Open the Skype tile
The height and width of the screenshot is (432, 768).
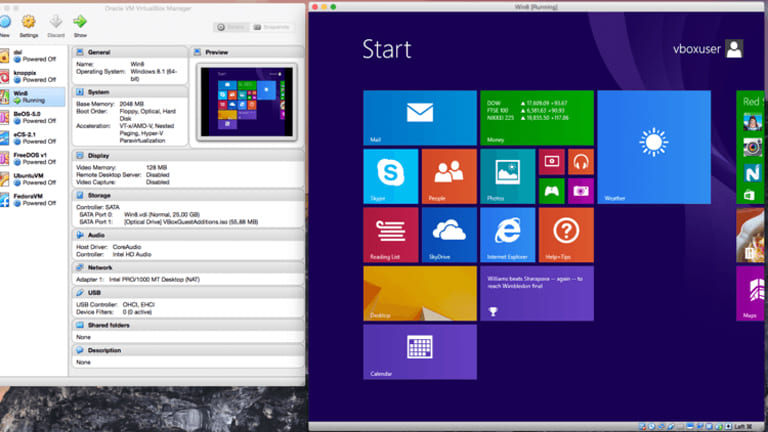point(391,176)
